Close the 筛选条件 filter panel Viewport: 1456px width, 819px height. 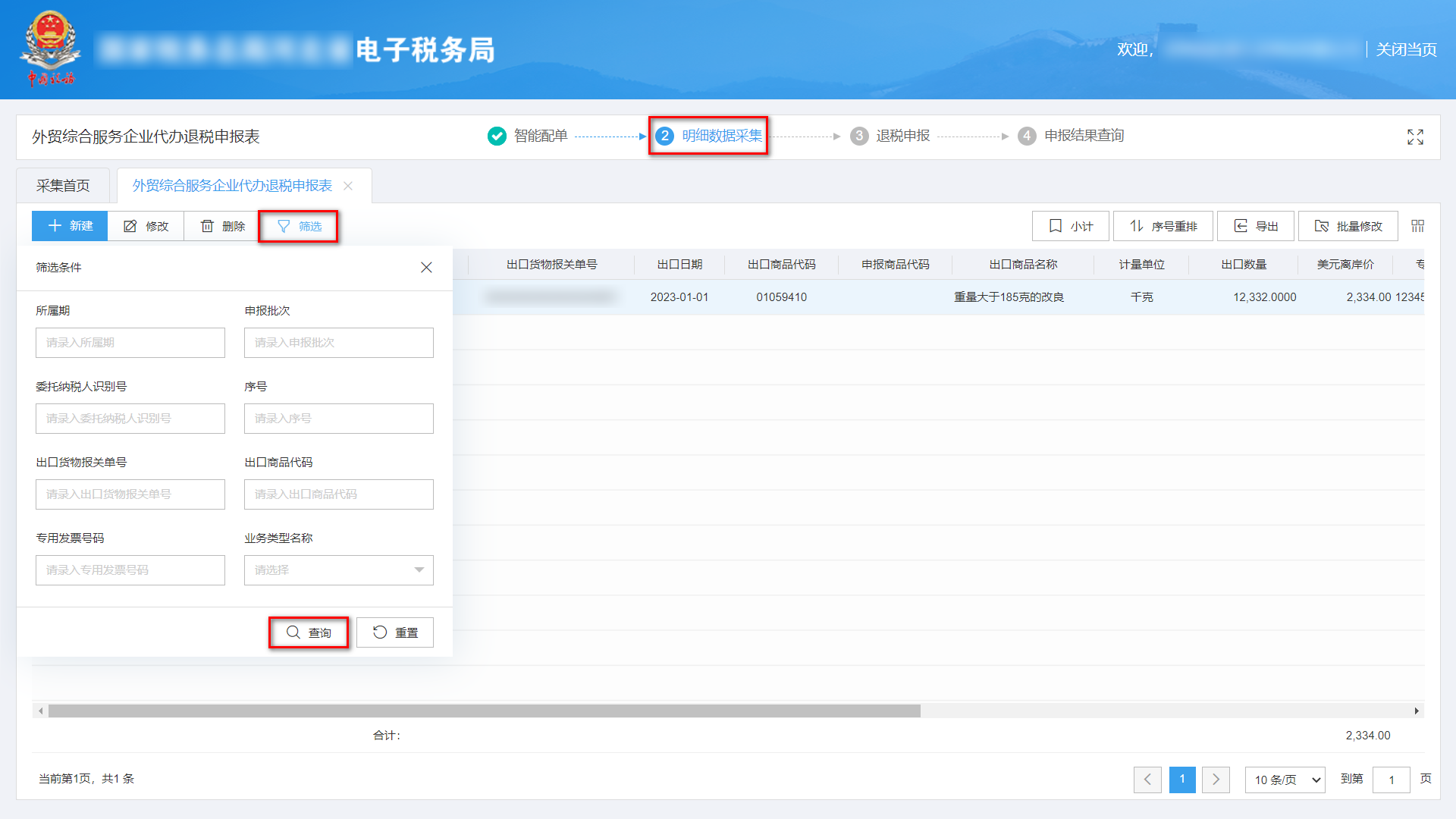(x=426, y=267)
